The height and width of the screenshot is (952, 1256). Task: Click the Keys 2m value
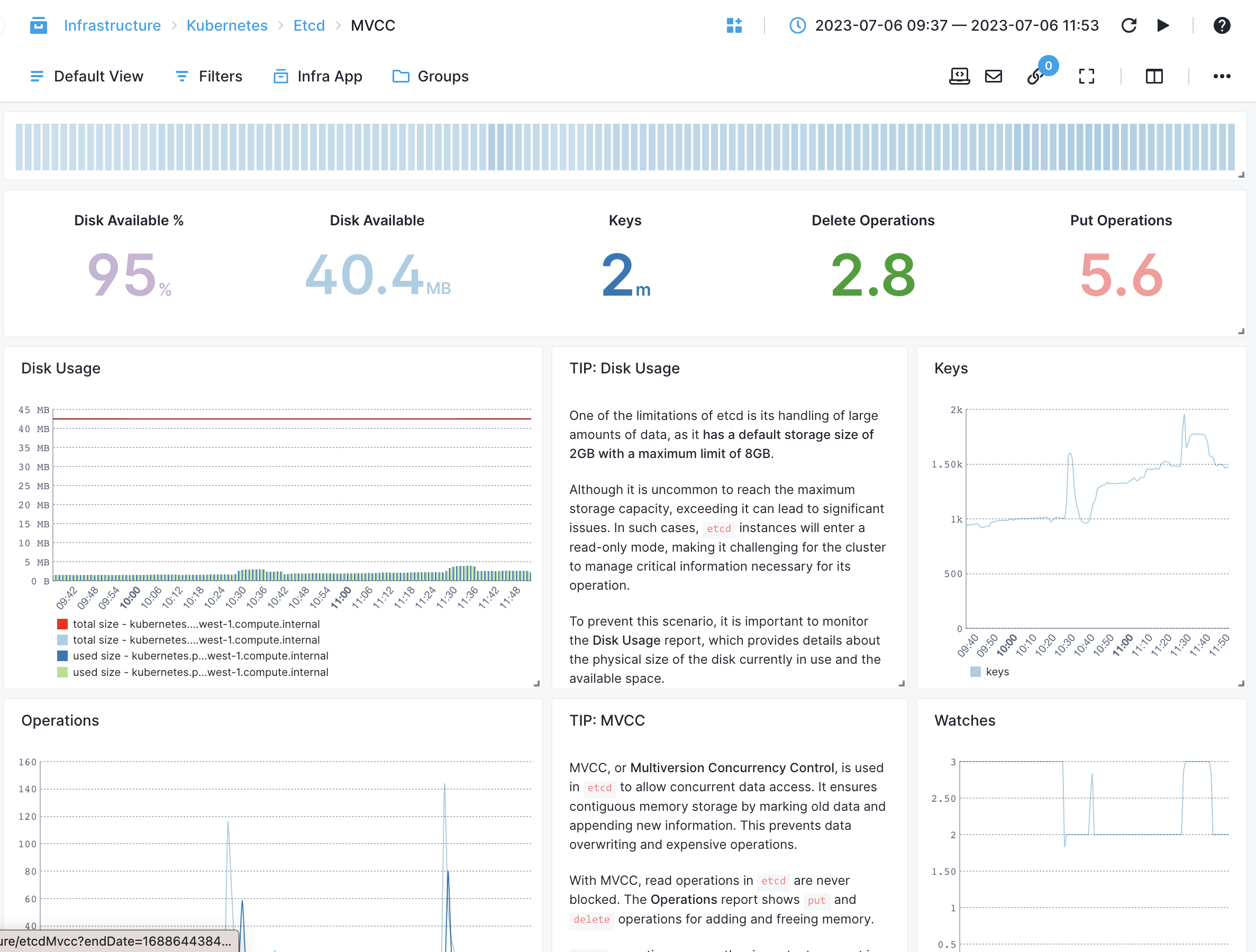[x=625, y=276]
